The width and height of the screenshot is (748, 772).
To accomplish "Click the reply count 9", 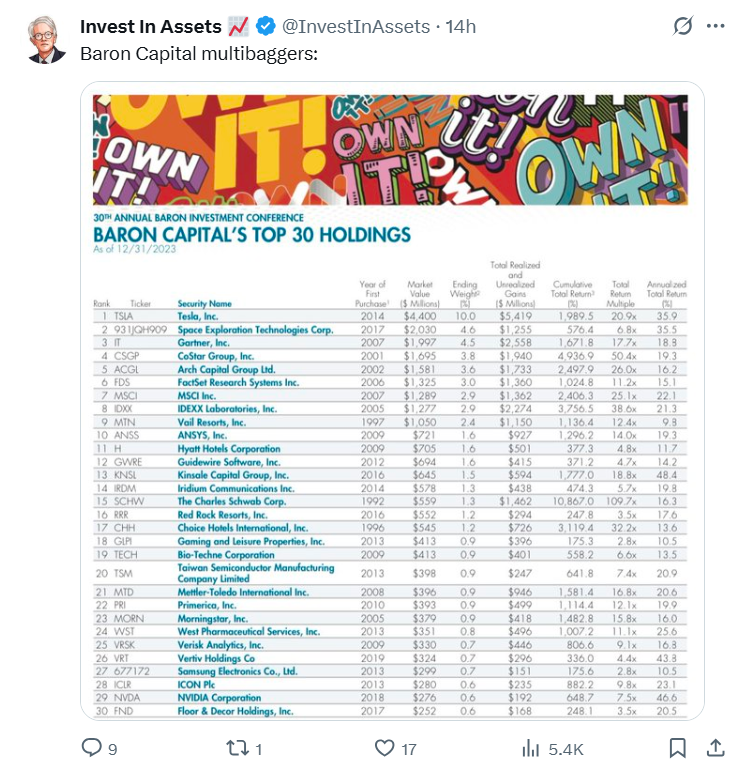I will point(113,749).
